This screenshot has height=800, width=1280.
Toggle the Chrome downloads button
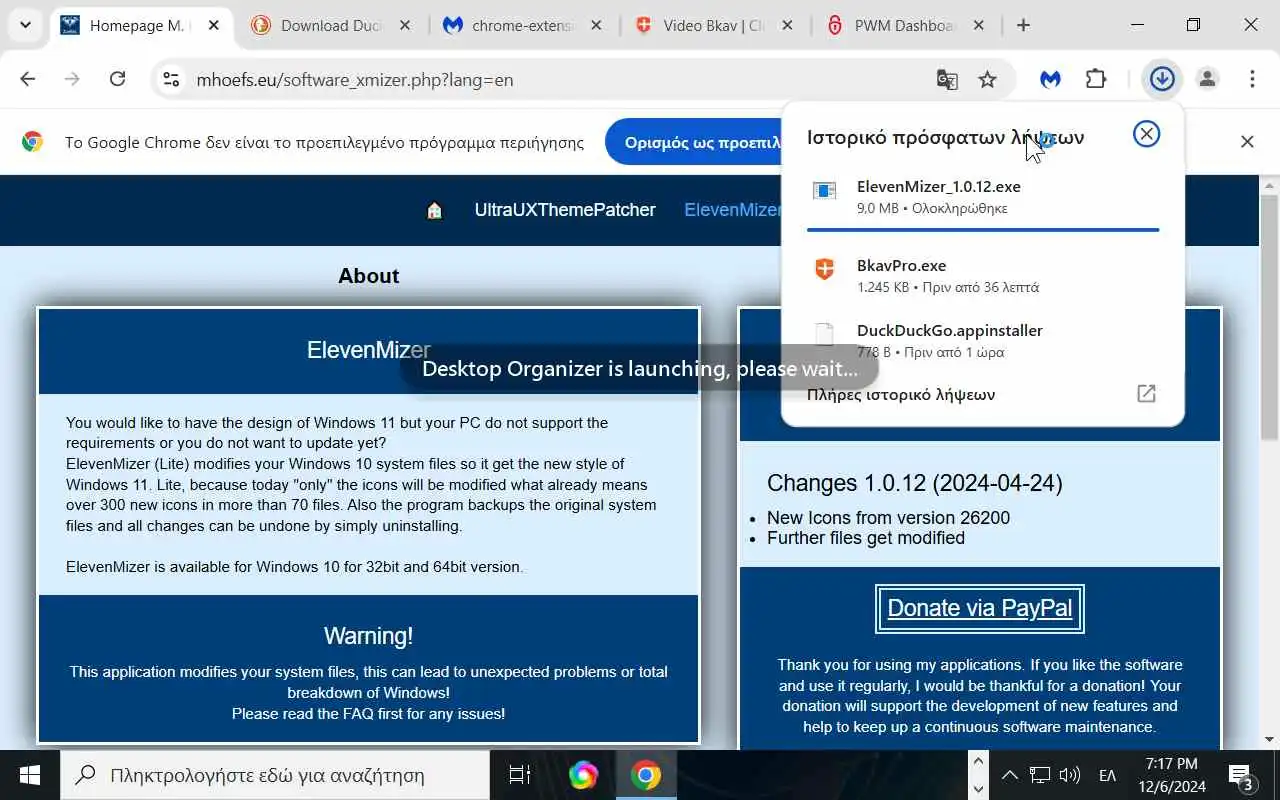pyautogui.click(x=1162, y=79)
